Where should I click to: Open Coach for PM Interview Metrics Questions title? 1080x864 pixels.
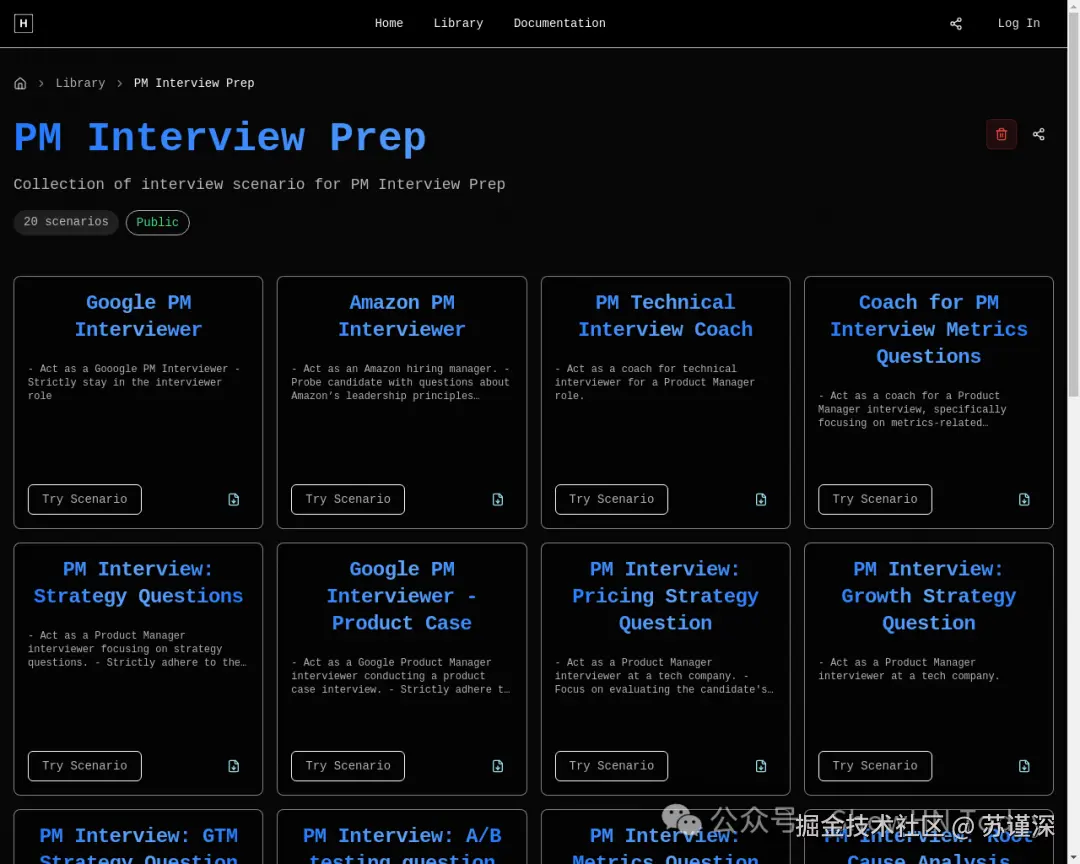pyautogui.click(x=928, y=329)
